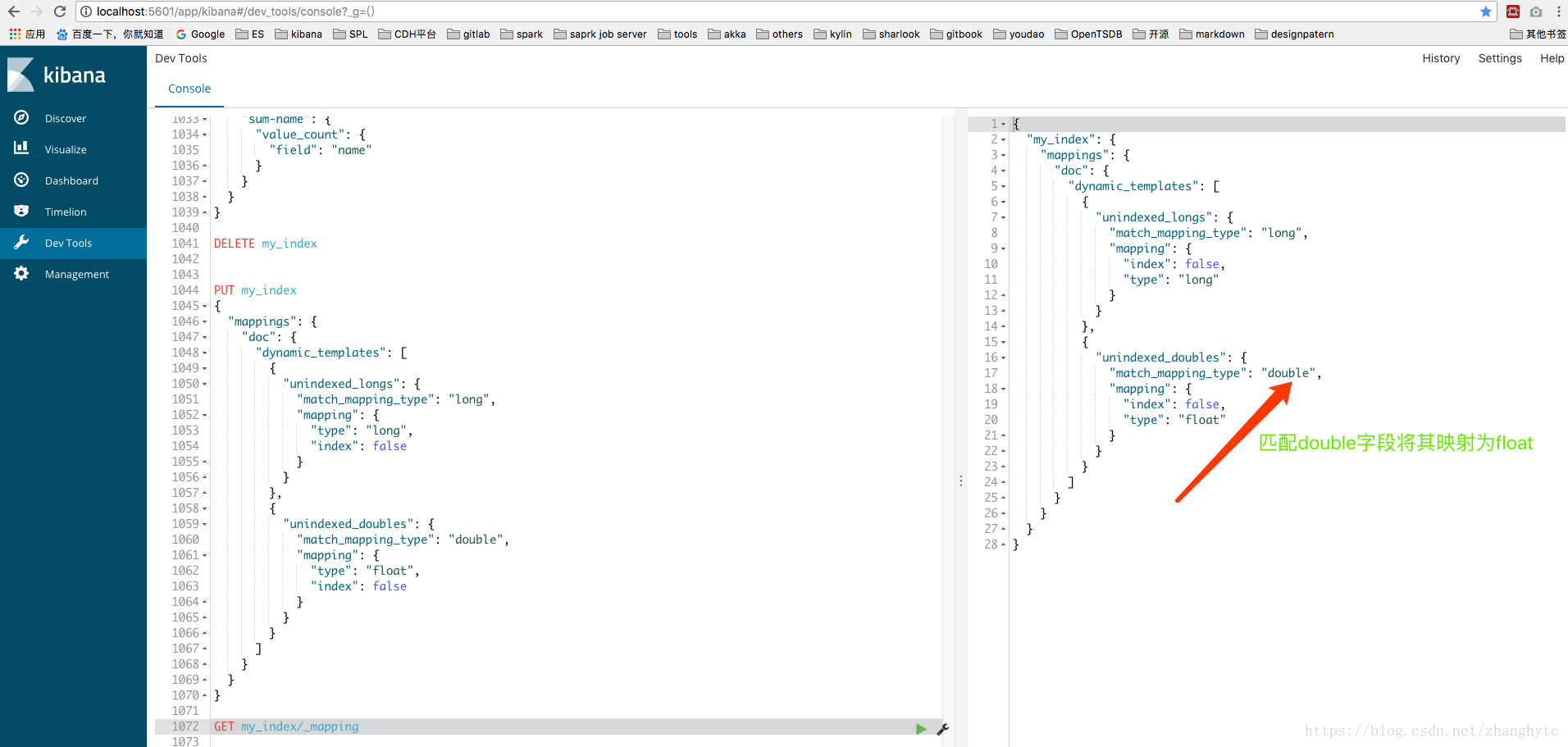
Task: Open the red extension icon in toolbar
Action: click(1513, 11)
